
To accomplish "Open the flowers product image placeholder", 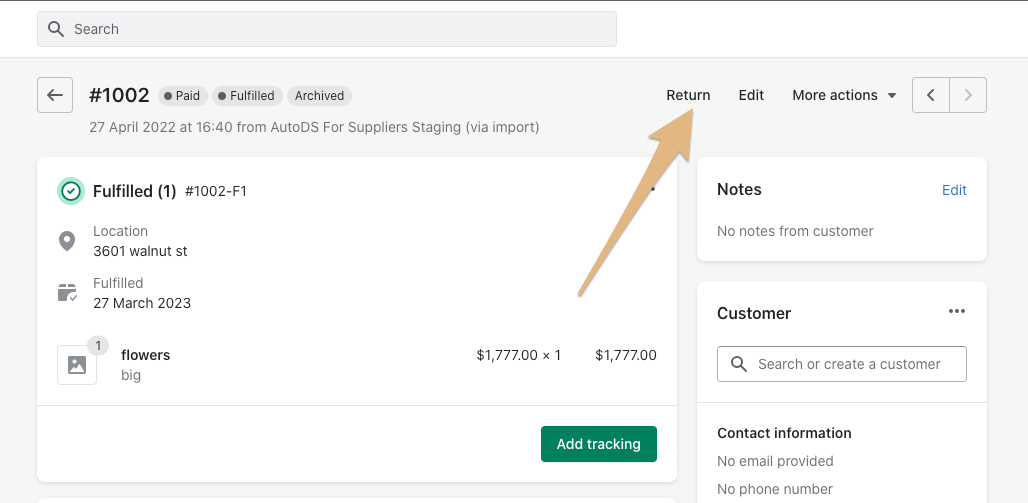I will (x=77, y=365).
